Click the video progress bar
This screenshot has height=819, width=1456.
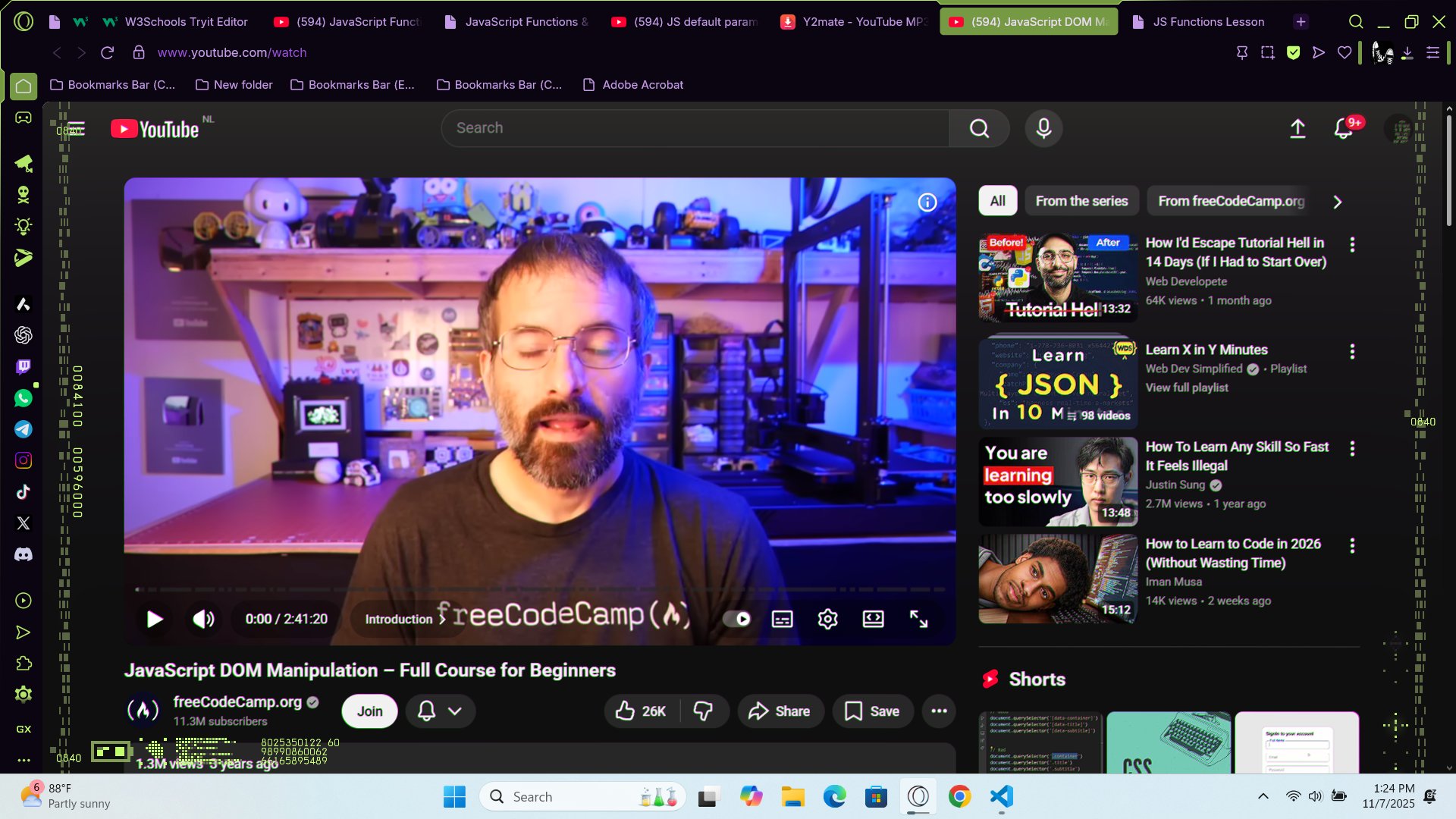click(x=540, y=589)
